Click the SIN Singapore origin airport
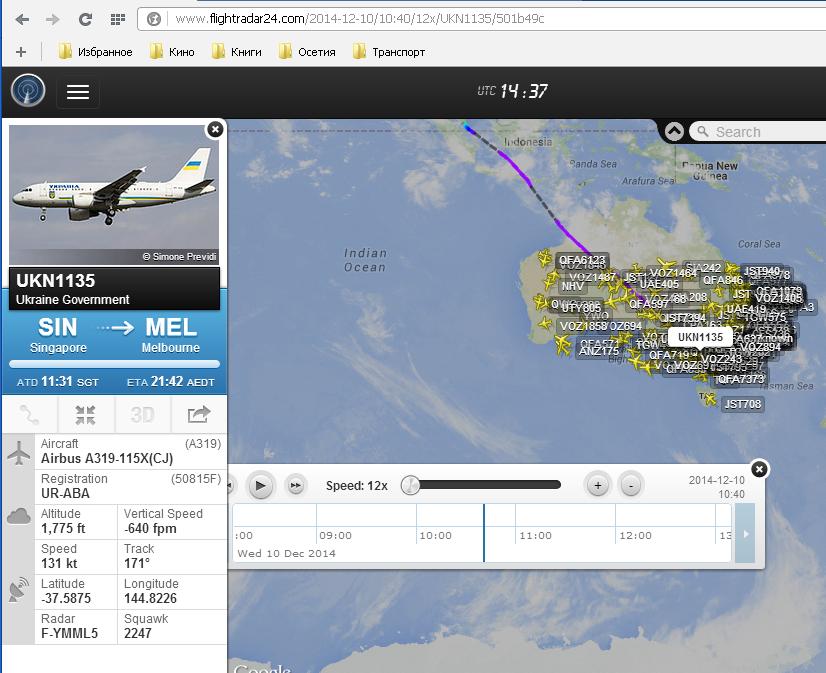Viewport: 826px width, 673px height. tap(58, 335)
